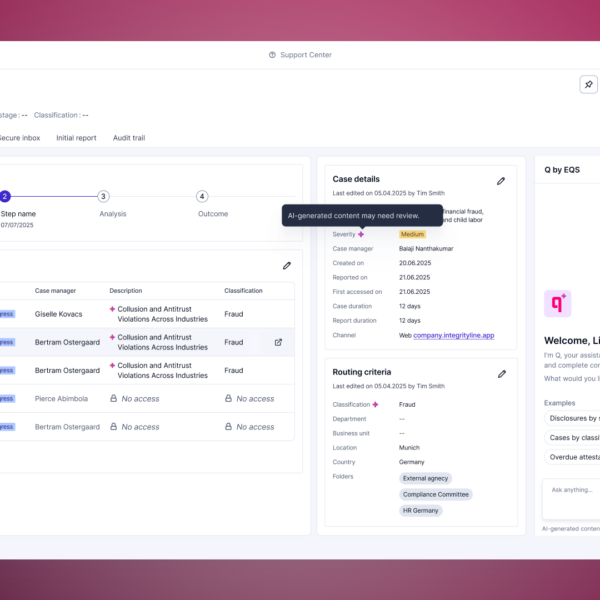Click the Germany country value
This screenshot has height=600, width=600.
click(411, 462)
